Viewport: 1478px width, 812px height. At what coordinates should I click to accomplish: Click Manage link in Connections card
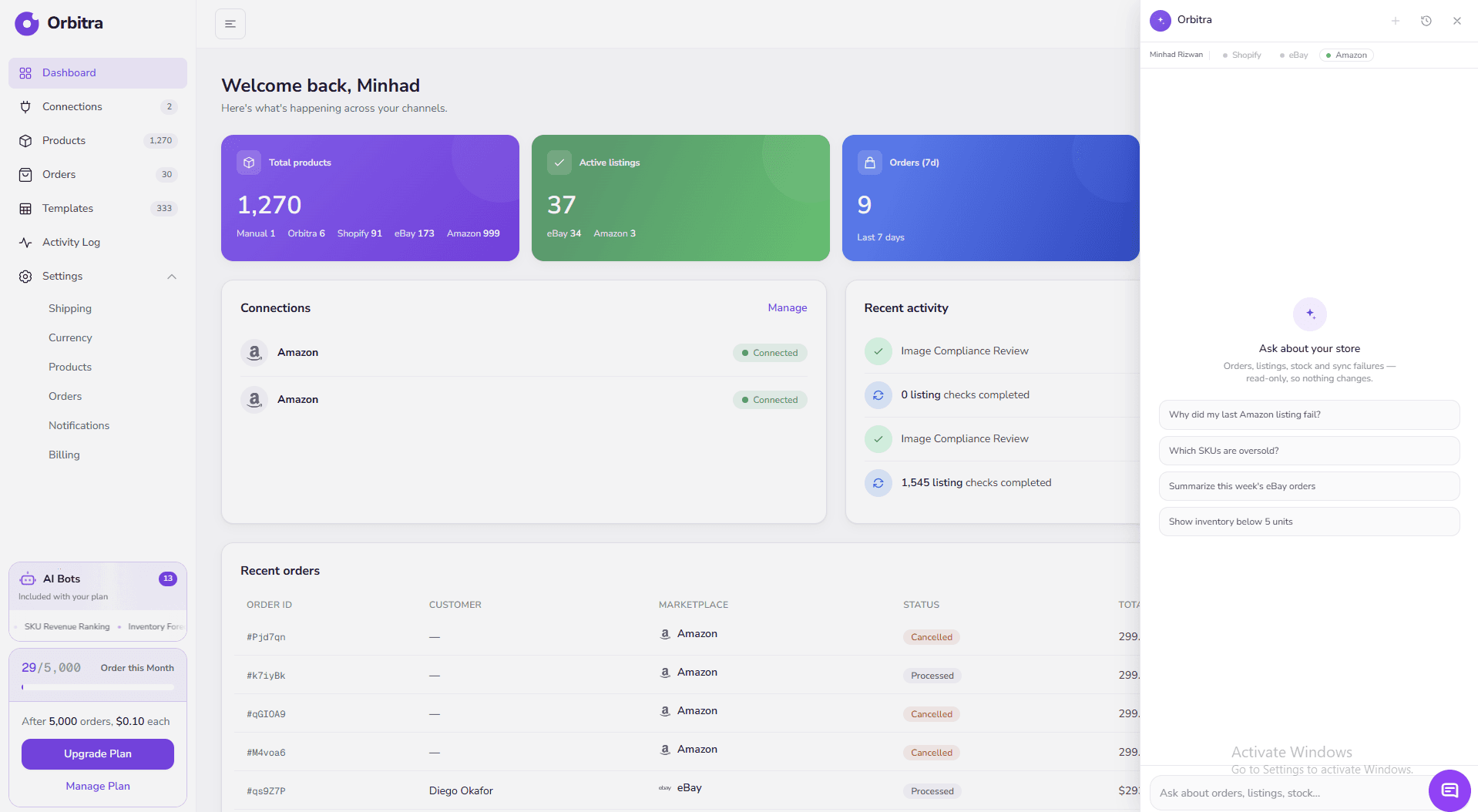pos(788,307)
